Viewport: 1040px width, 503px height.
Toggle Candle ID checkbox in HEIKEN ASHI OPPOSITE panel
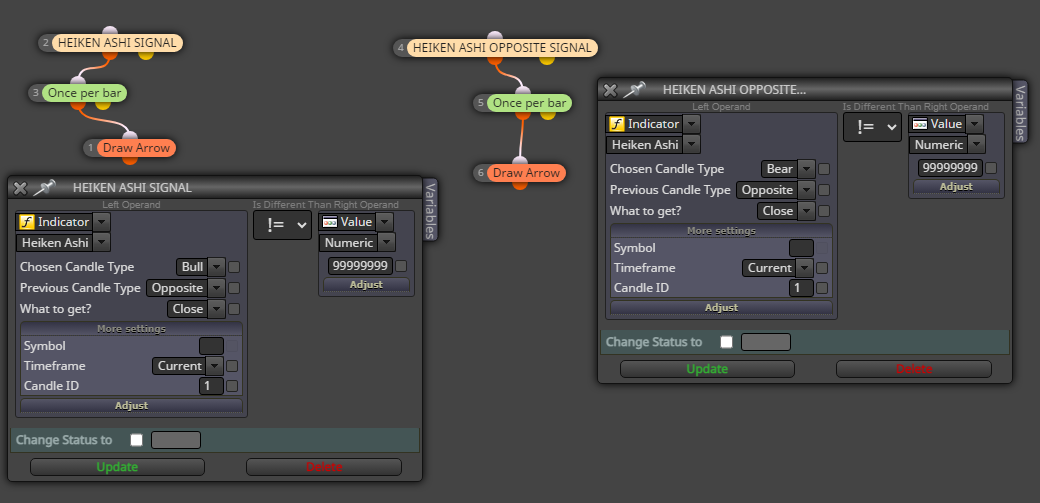pyautogui.click(x=822, y=288)
